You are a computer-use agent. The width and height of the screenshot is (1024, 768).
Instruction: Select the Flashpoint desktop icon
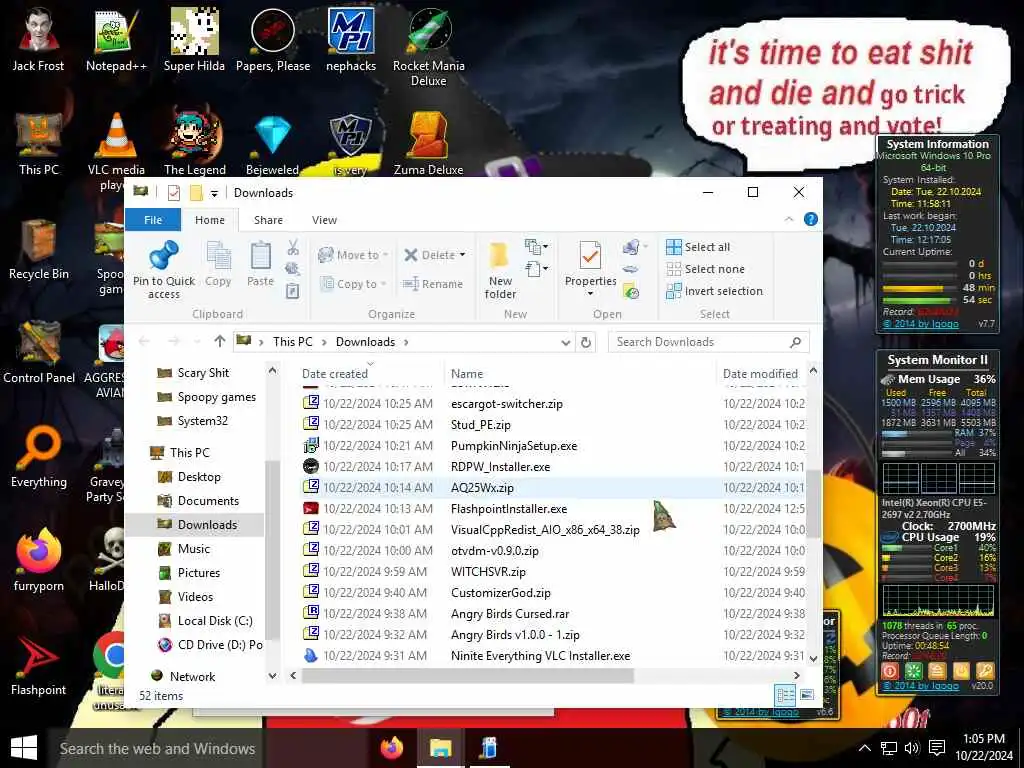point(39,666)
